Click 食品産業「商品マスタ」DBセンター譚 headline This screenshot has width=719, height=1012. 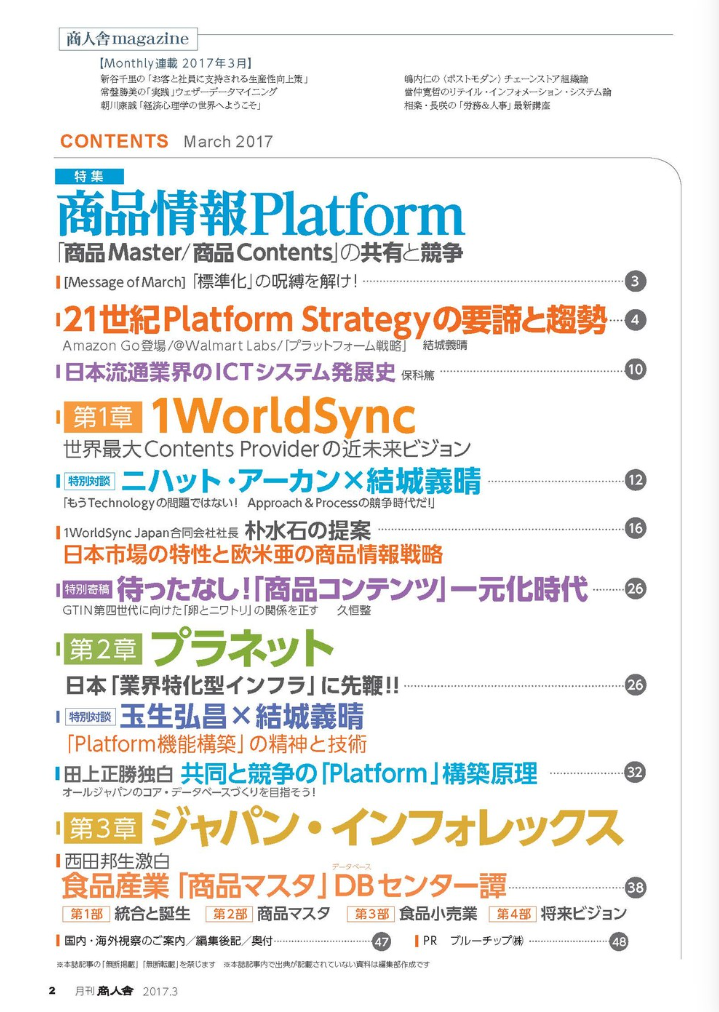(284, 886)
